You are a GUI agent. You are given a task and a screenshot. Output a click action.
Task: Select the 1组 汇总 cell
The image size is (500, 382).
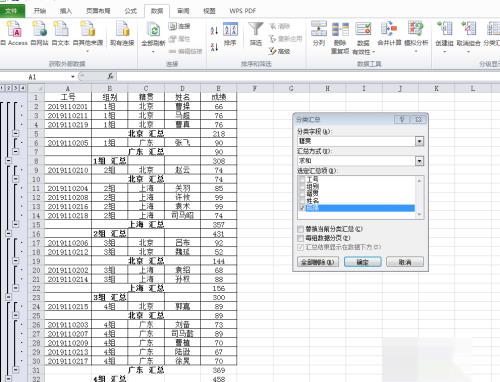click(x=110, y=161)
